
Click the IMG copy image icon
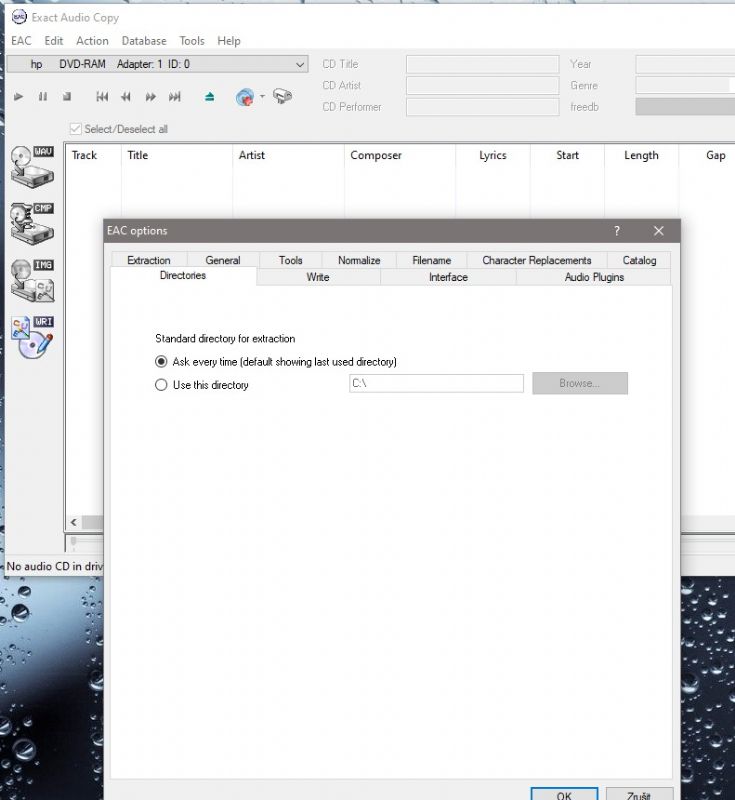pyautogui.click(x=32, y=281)
